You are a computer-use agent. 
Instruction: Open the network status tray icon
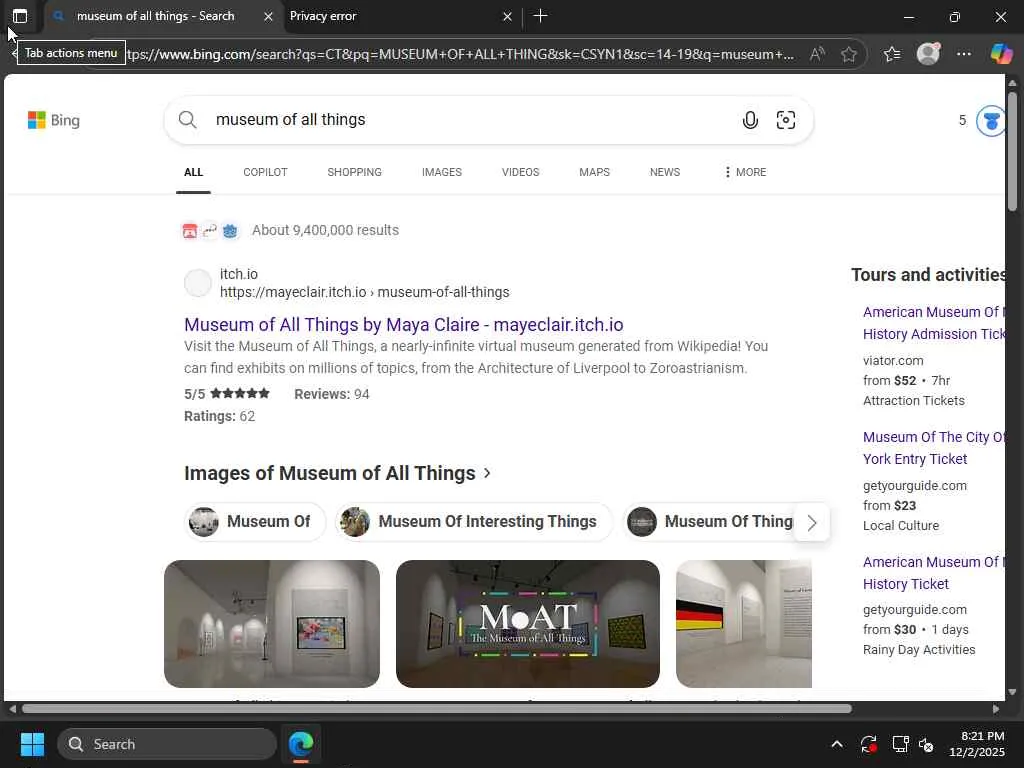point(901,744)
